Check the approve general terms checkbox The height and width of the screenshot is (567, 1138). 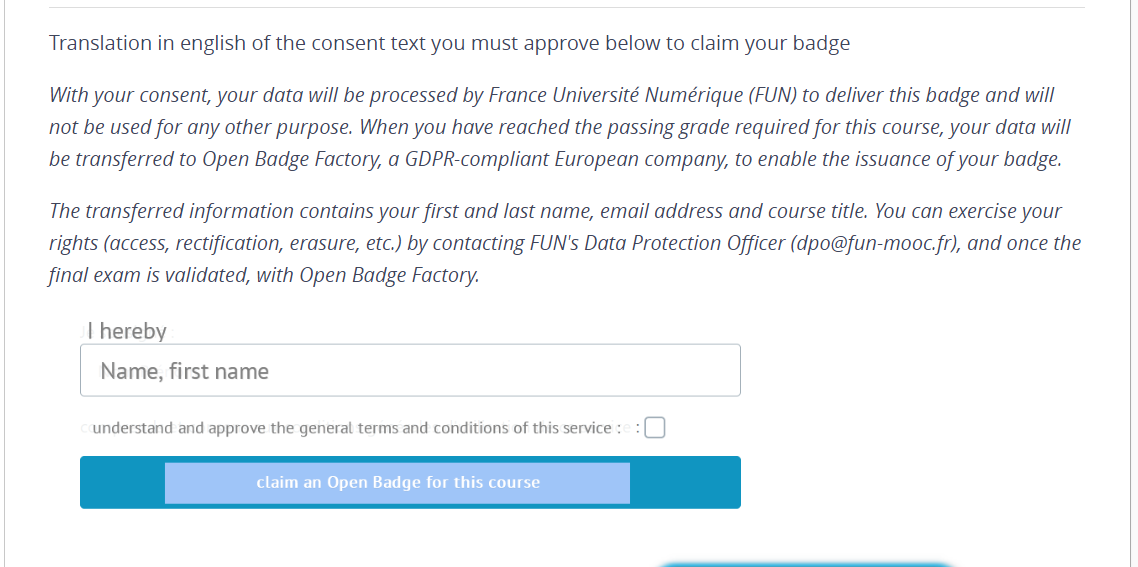coord(655,428)
